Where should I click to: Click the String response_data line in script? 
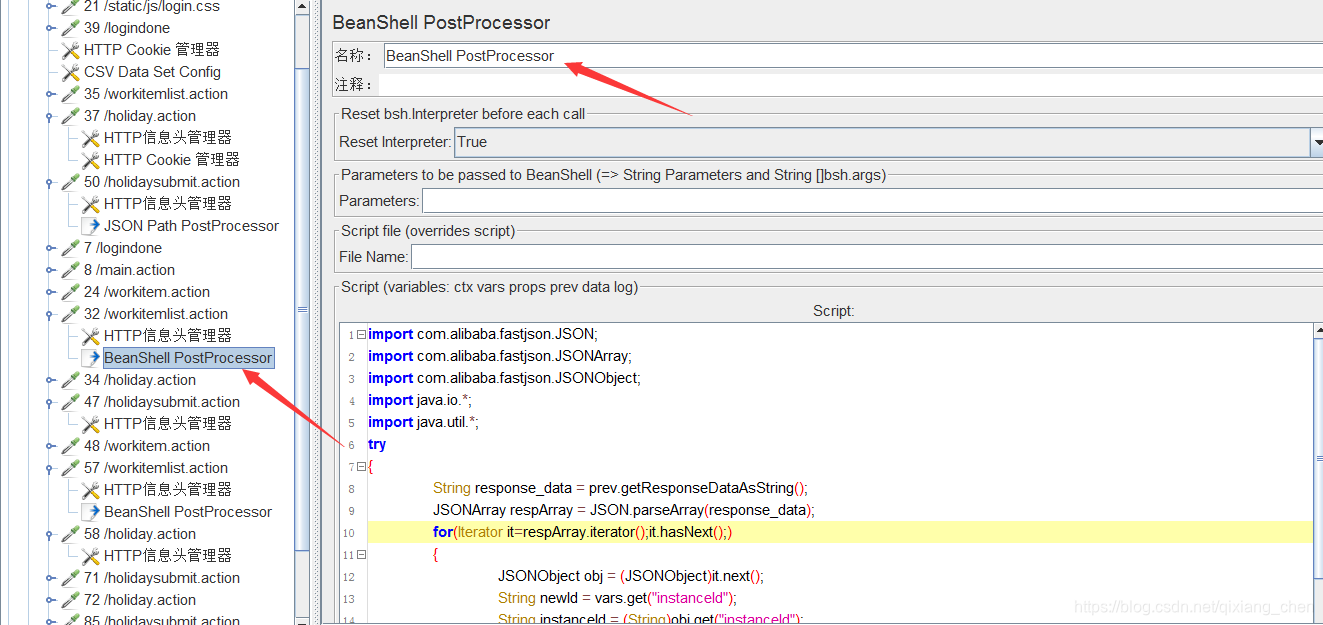point(620,488)
